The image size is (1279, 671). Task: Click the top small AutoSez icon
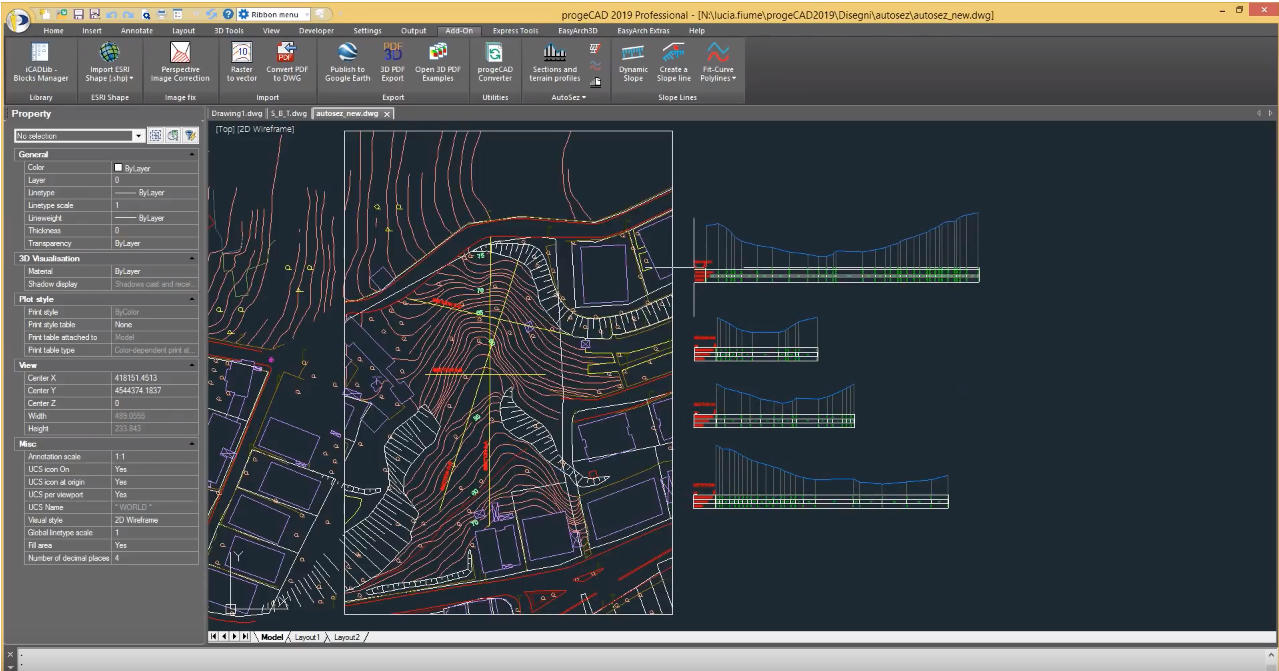click(x=596, y=48)
